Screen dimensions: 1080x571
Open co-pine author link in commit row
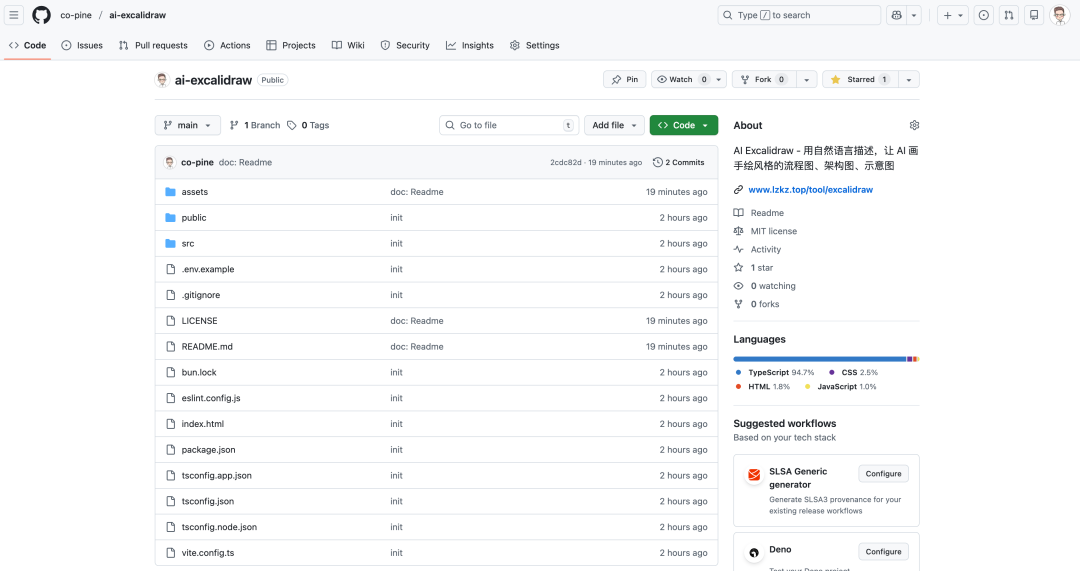(197, 163)
